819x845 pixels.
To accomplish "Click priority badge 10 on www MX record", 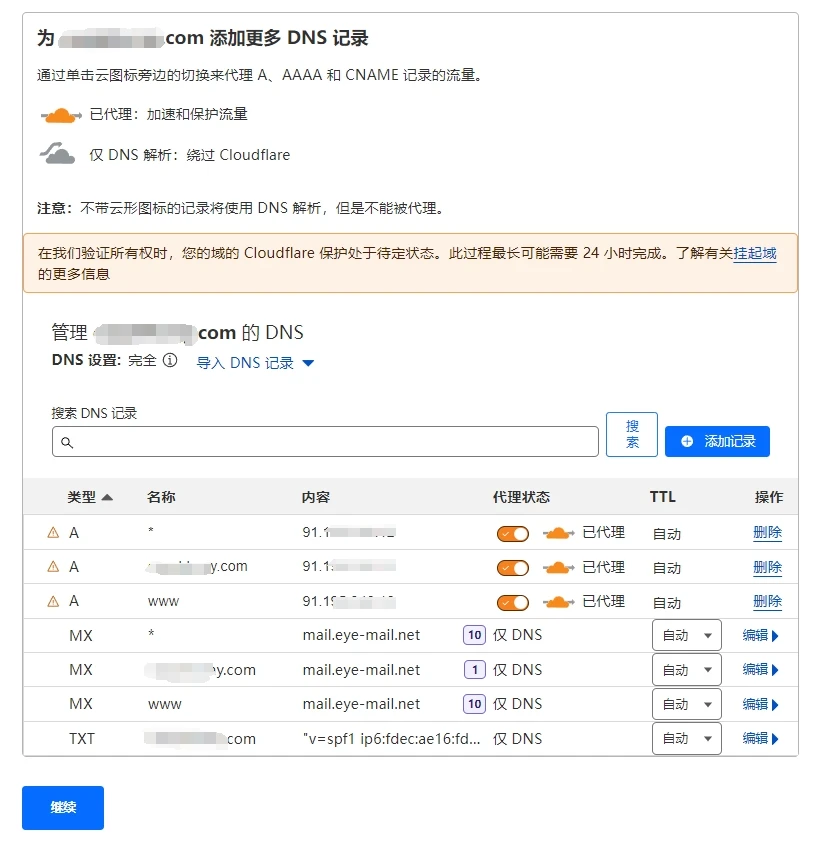I will click(474, 704).
